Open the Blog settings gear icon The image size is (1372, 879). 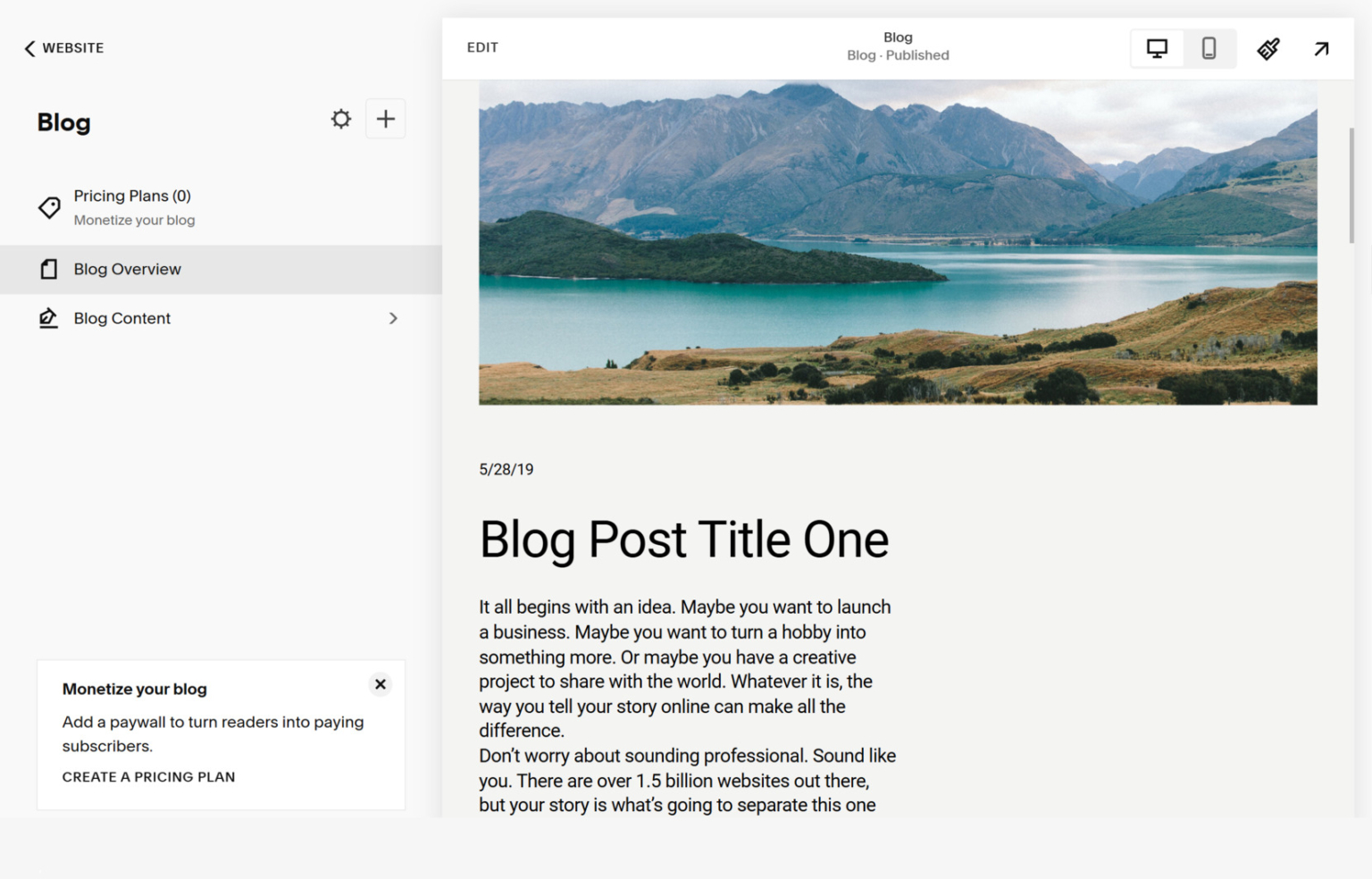[x=340, y=118]
